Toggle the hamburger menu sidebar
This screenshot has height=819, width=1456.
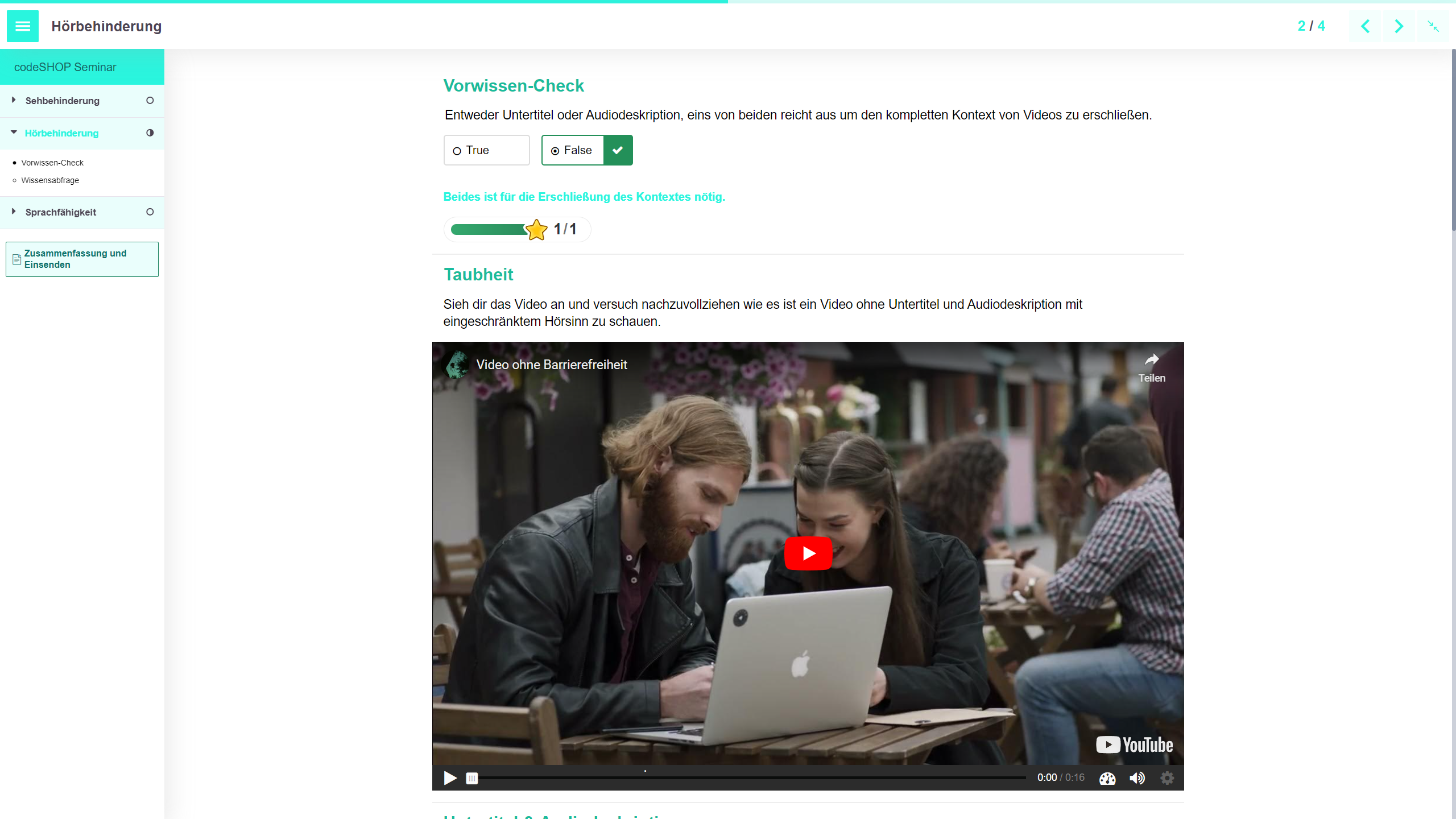coord(23,26)
